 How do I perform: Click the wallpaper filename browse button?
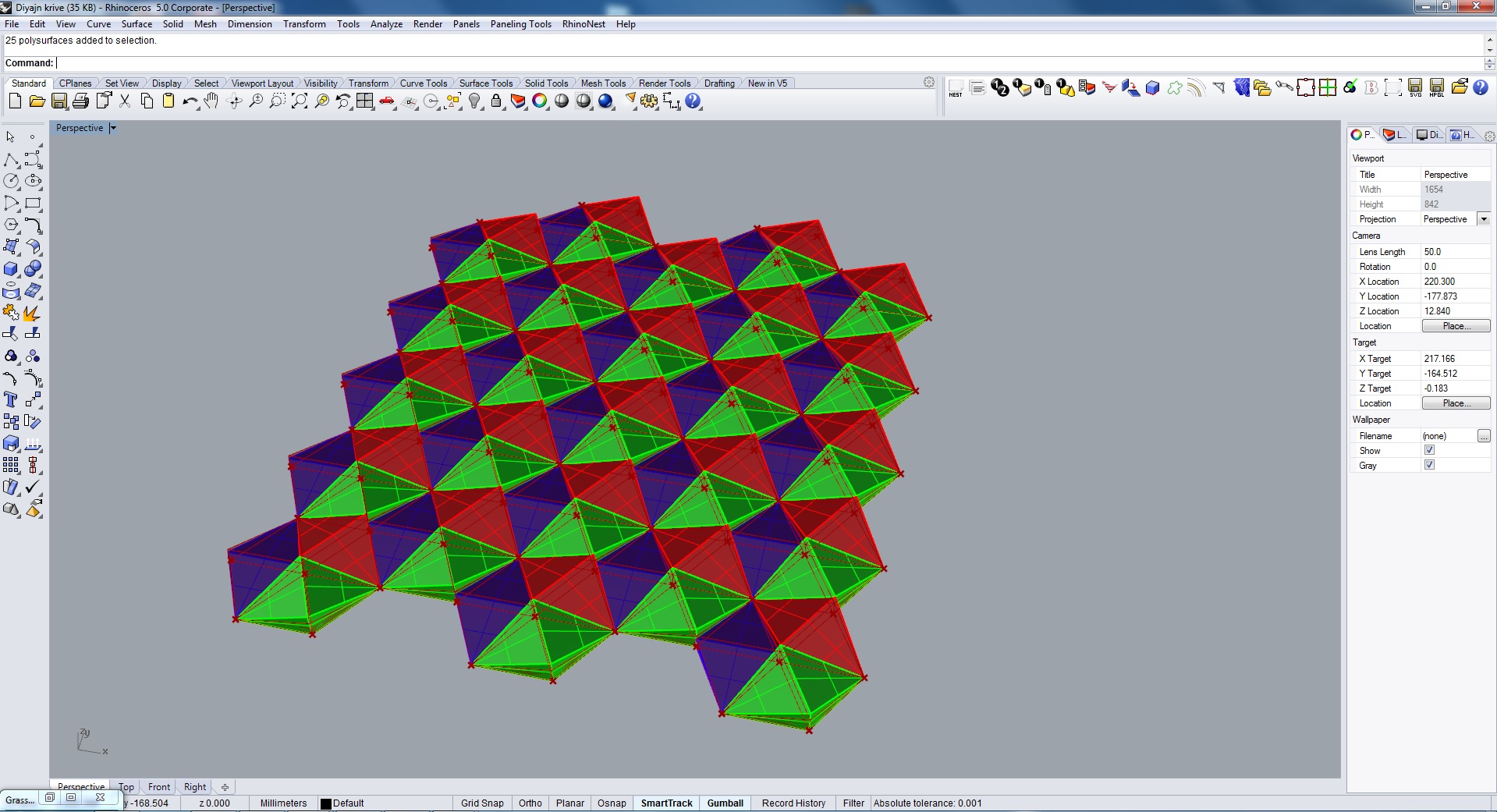coord(1484,436)
